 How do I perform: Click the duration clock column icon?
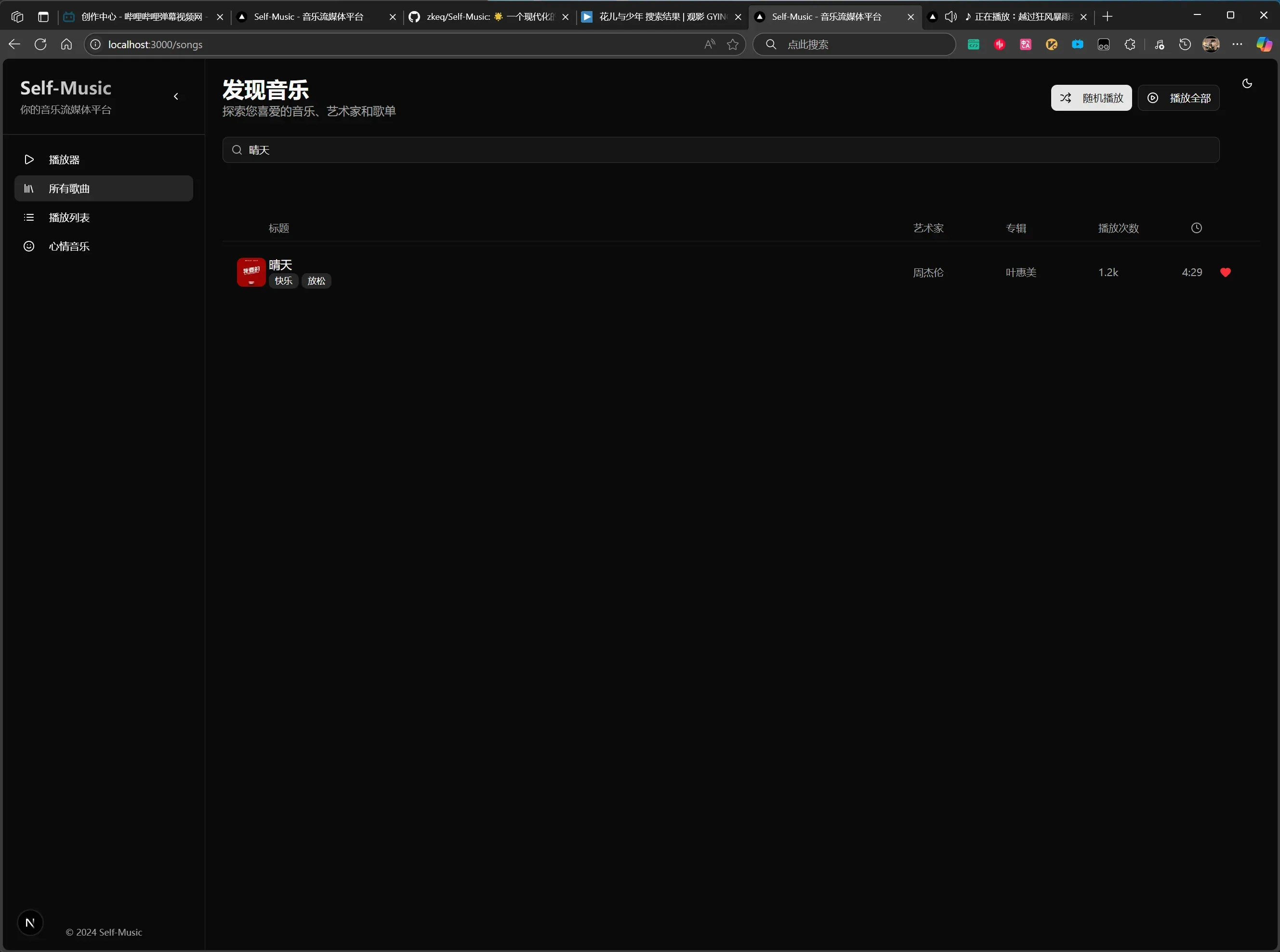tap(1197, 228)
